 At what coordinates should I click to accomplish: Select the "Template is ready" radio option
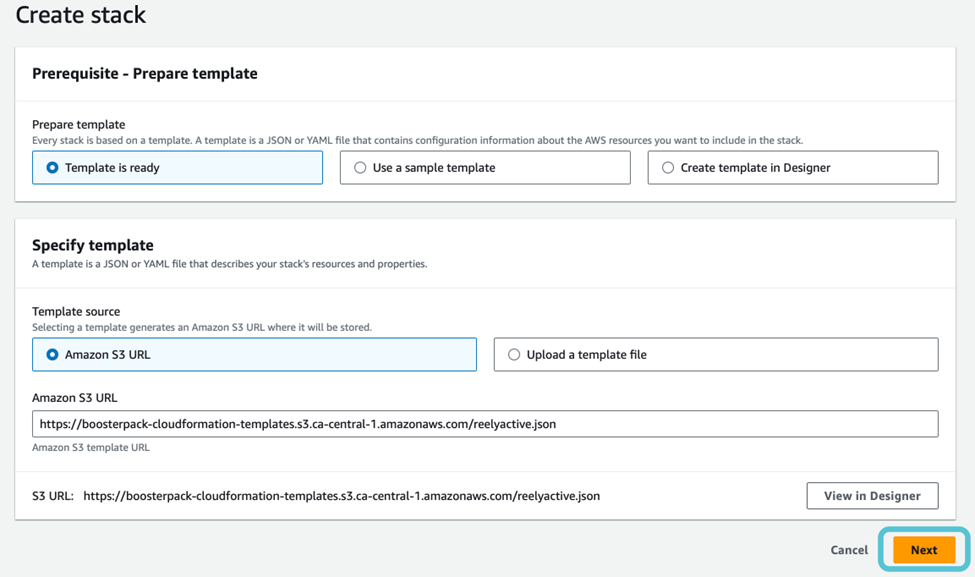tap(53, 168)
